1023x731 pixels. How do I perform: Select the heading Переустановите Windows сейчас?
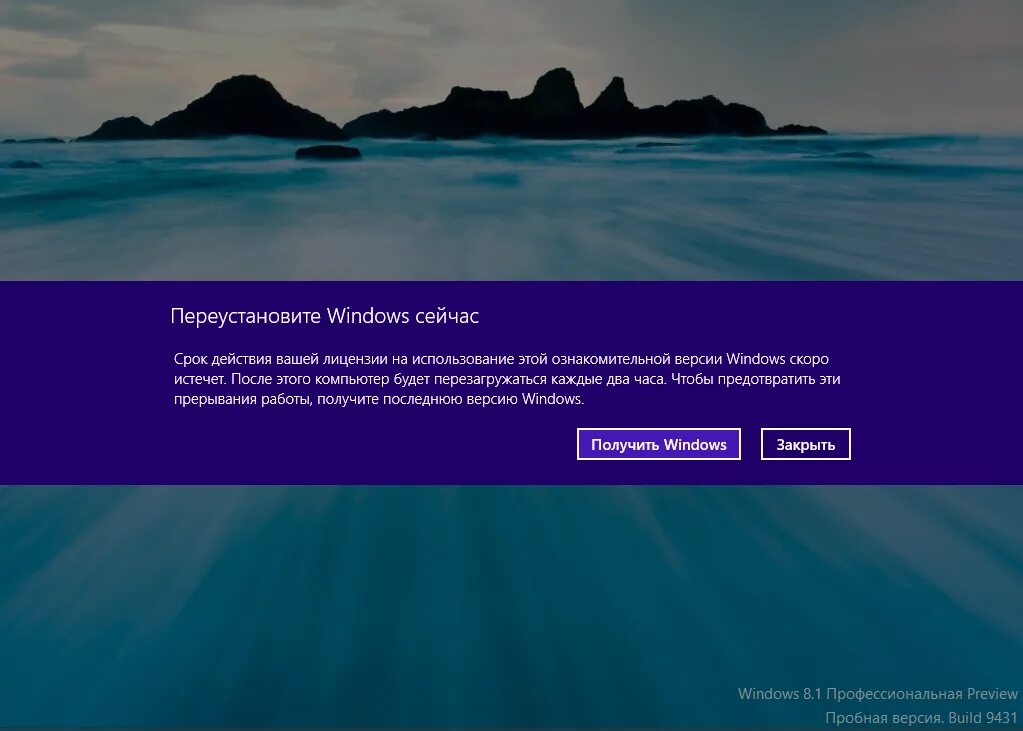click(324, 316)
